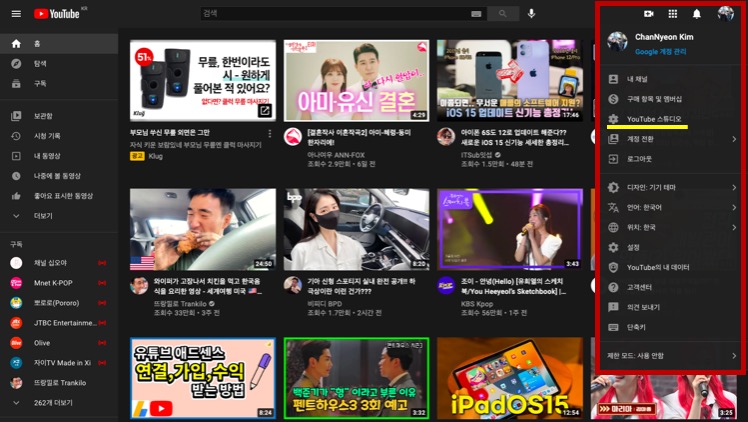Open the YouTube apps grid icon

click(673, 14)
